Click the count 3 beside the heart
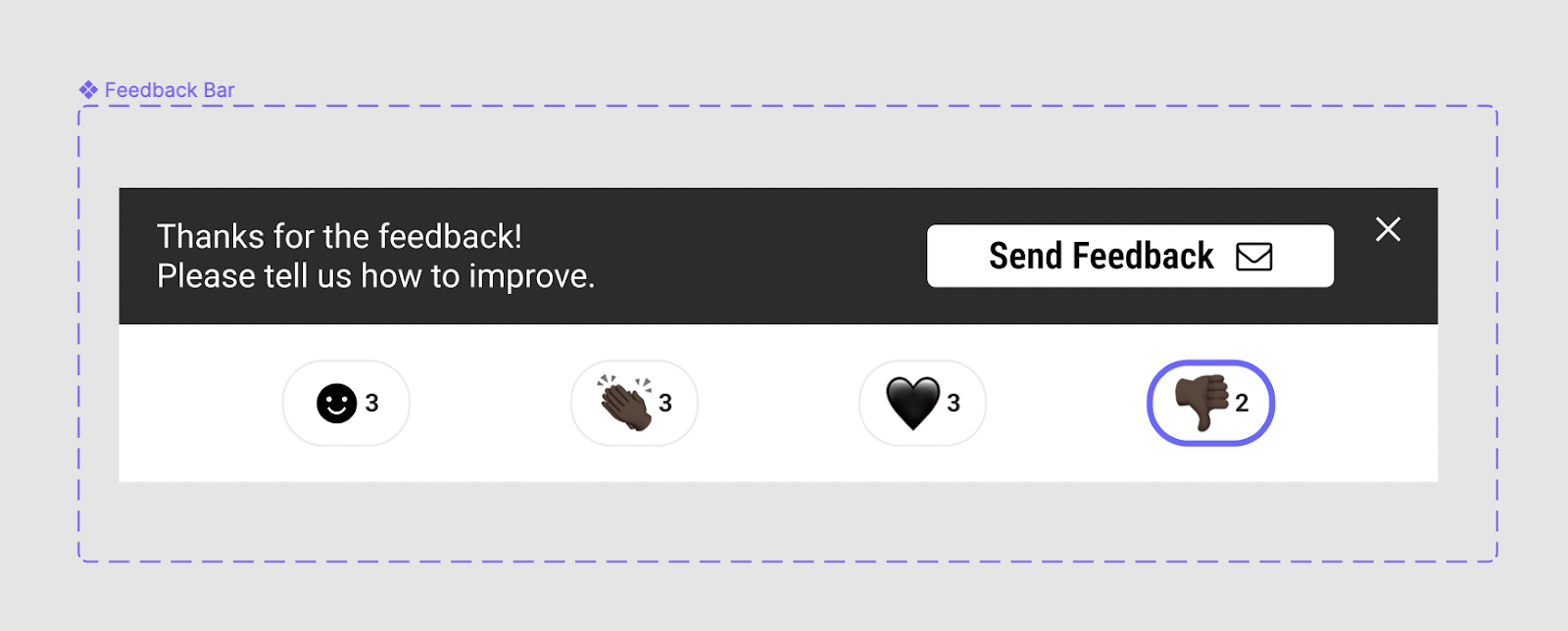 tap(954, 403)
